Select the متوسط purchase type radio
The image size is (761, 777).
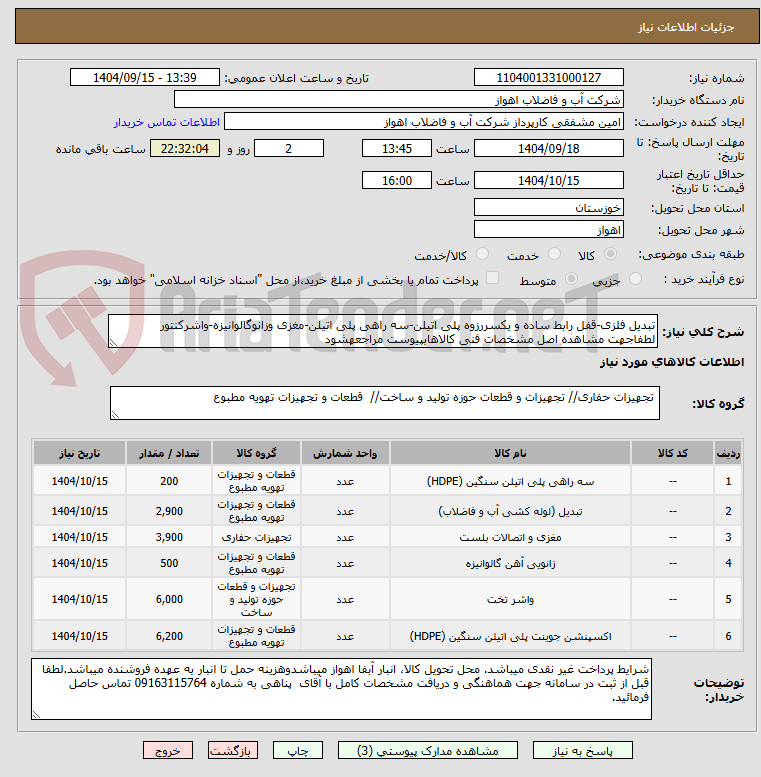[571, 279]
